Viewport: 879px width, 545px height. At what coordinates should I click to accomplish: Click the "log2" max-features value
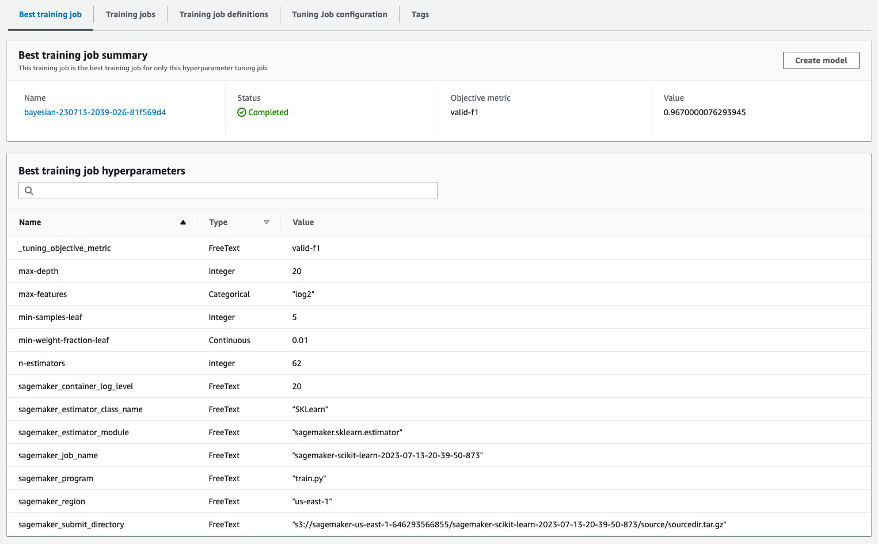coord(303,294)
